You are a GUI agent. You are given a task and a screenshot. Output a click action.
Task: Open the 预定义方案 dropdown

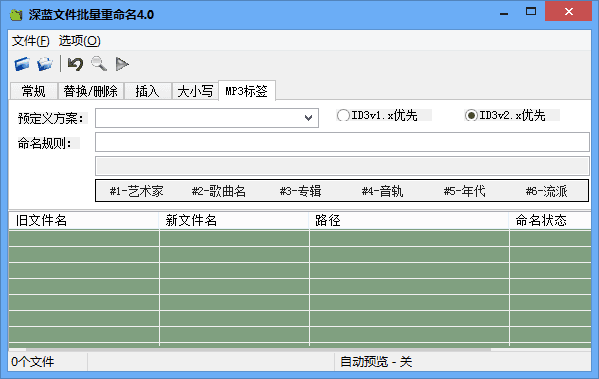coord(309,118)
